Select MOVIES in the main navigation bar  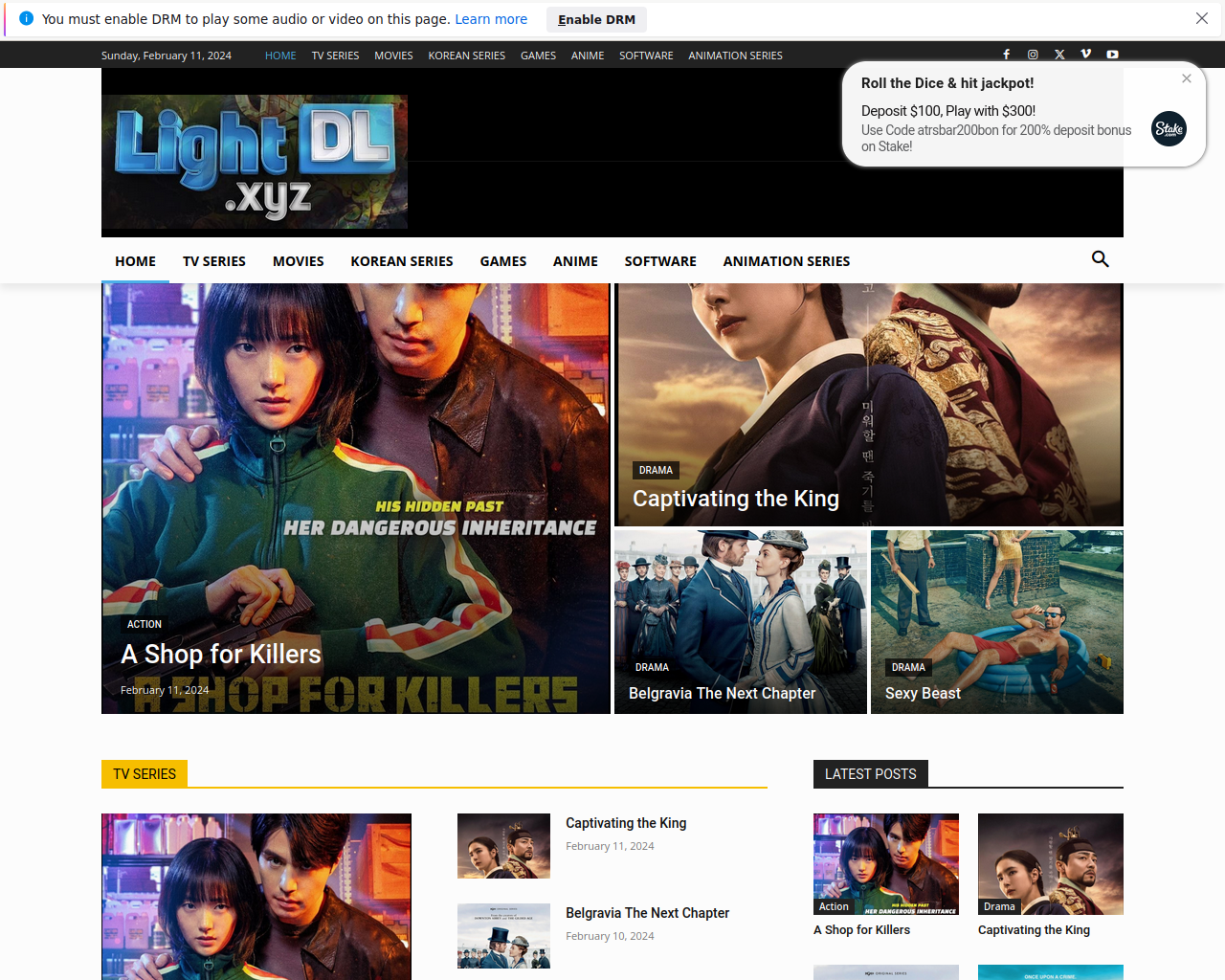(x=299, y=261)
